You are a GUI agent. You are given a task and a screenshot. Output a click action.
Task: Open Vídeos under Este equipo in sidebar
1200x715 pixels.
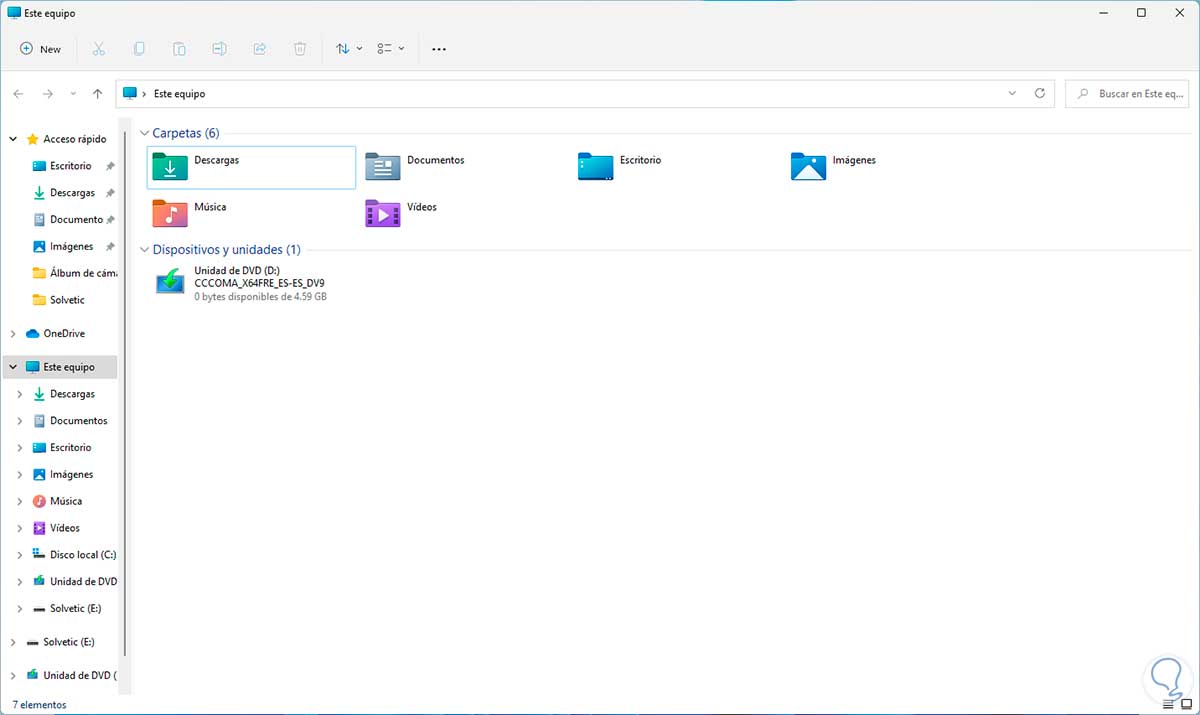[65, 528]
